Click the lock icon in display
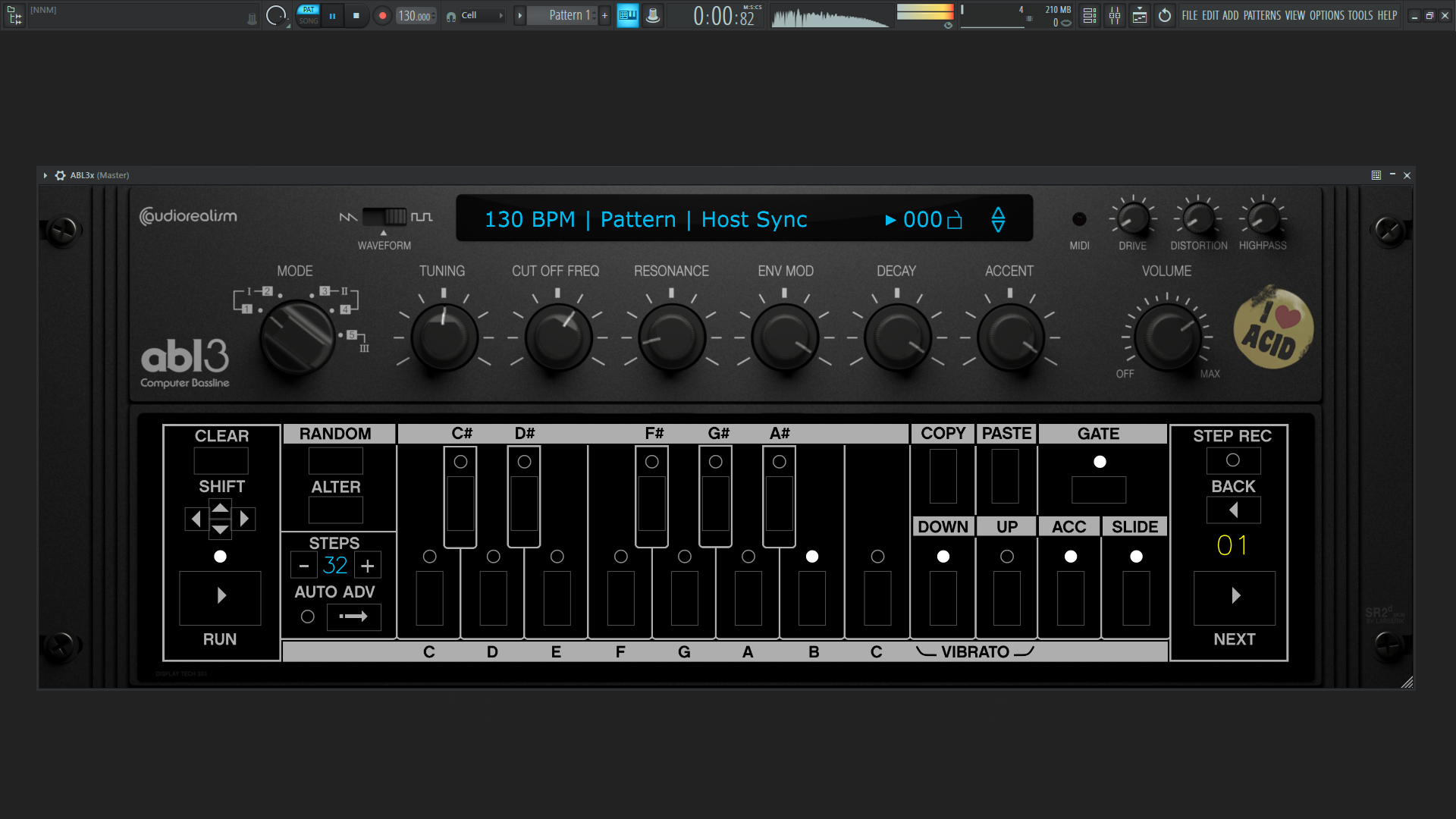 pyautogui.click(x=955, y=220)
